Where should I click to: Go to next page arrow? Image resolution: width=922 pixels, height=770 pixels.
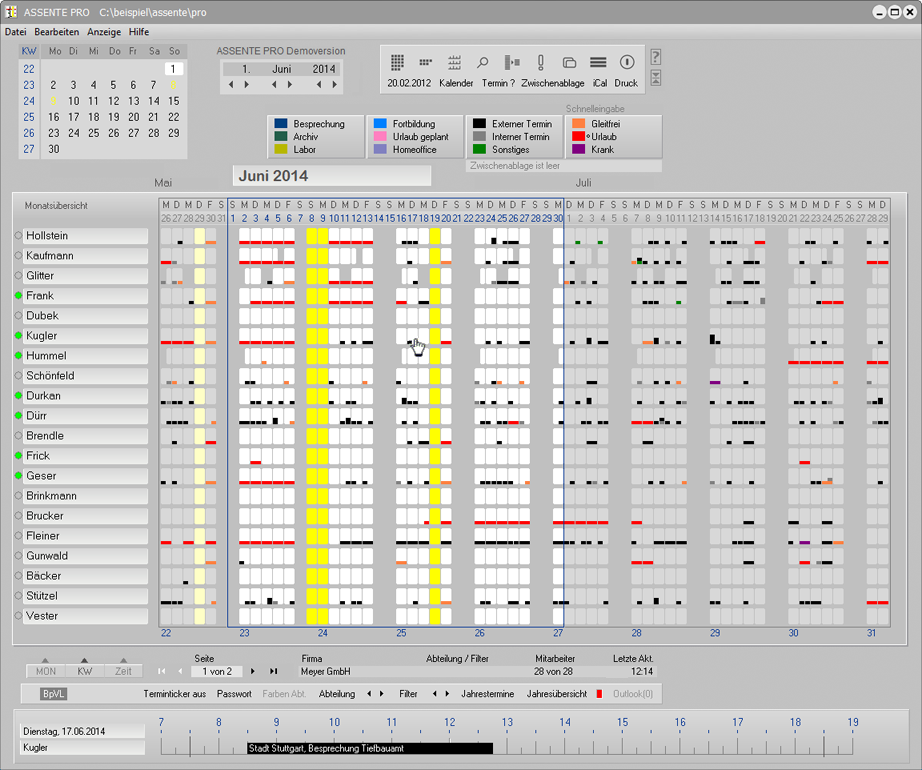click(x=253, y=671)
